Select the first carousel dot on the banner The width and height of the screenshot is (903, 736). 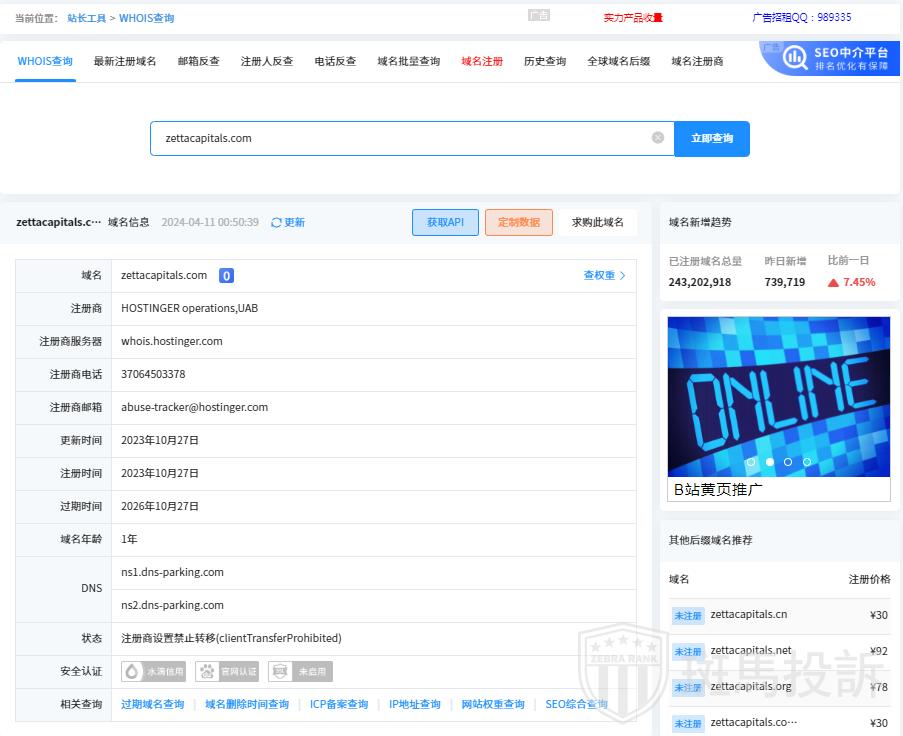click(x=751, y=462)
